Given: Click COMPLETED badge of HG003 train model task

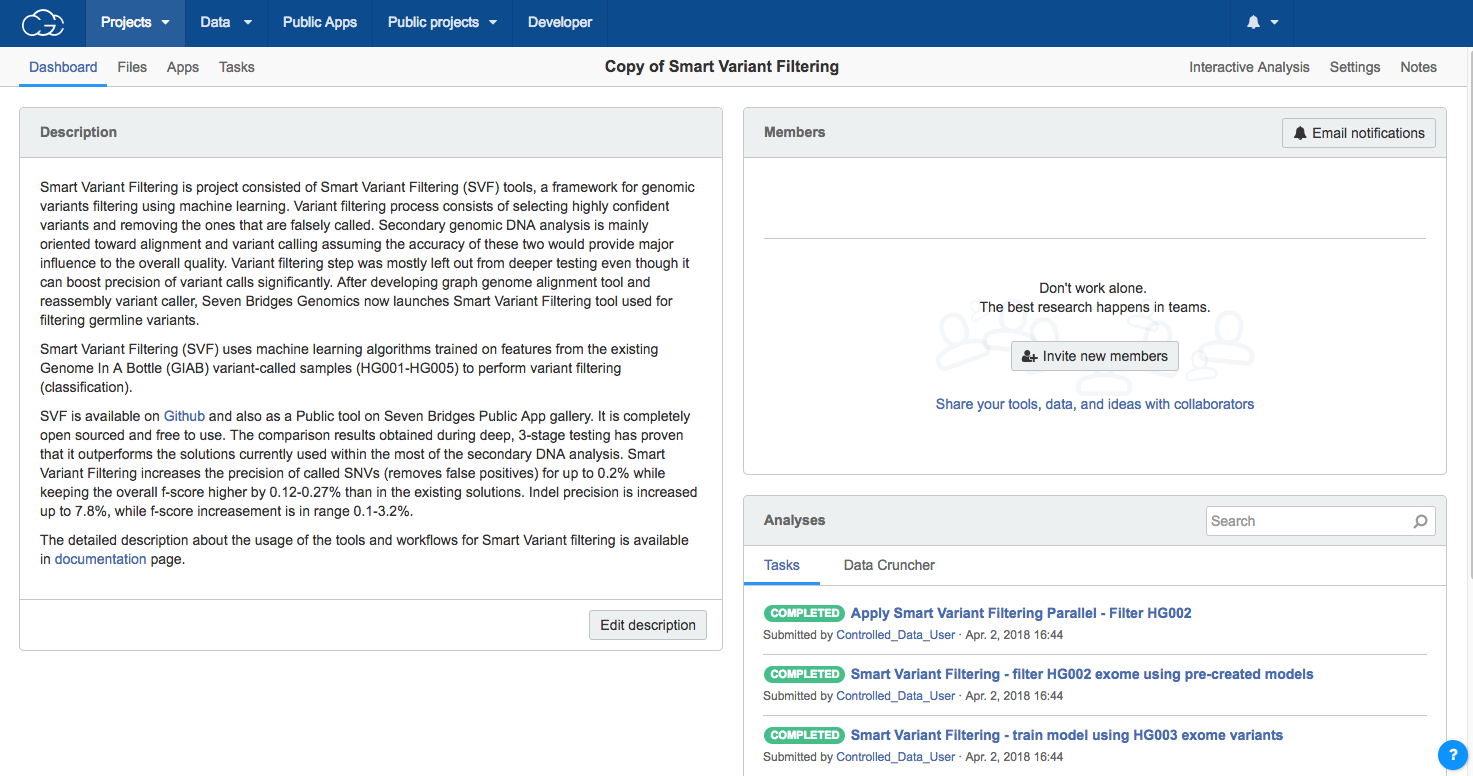Looking at the screenshot, I should (804, 735).
